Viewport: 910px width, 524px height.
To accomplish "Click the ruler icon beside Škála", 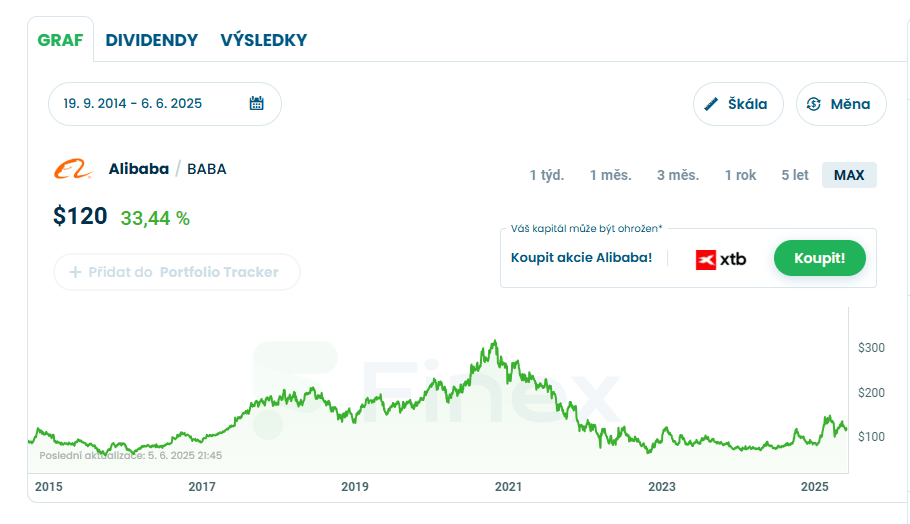I will click(711, 104).
